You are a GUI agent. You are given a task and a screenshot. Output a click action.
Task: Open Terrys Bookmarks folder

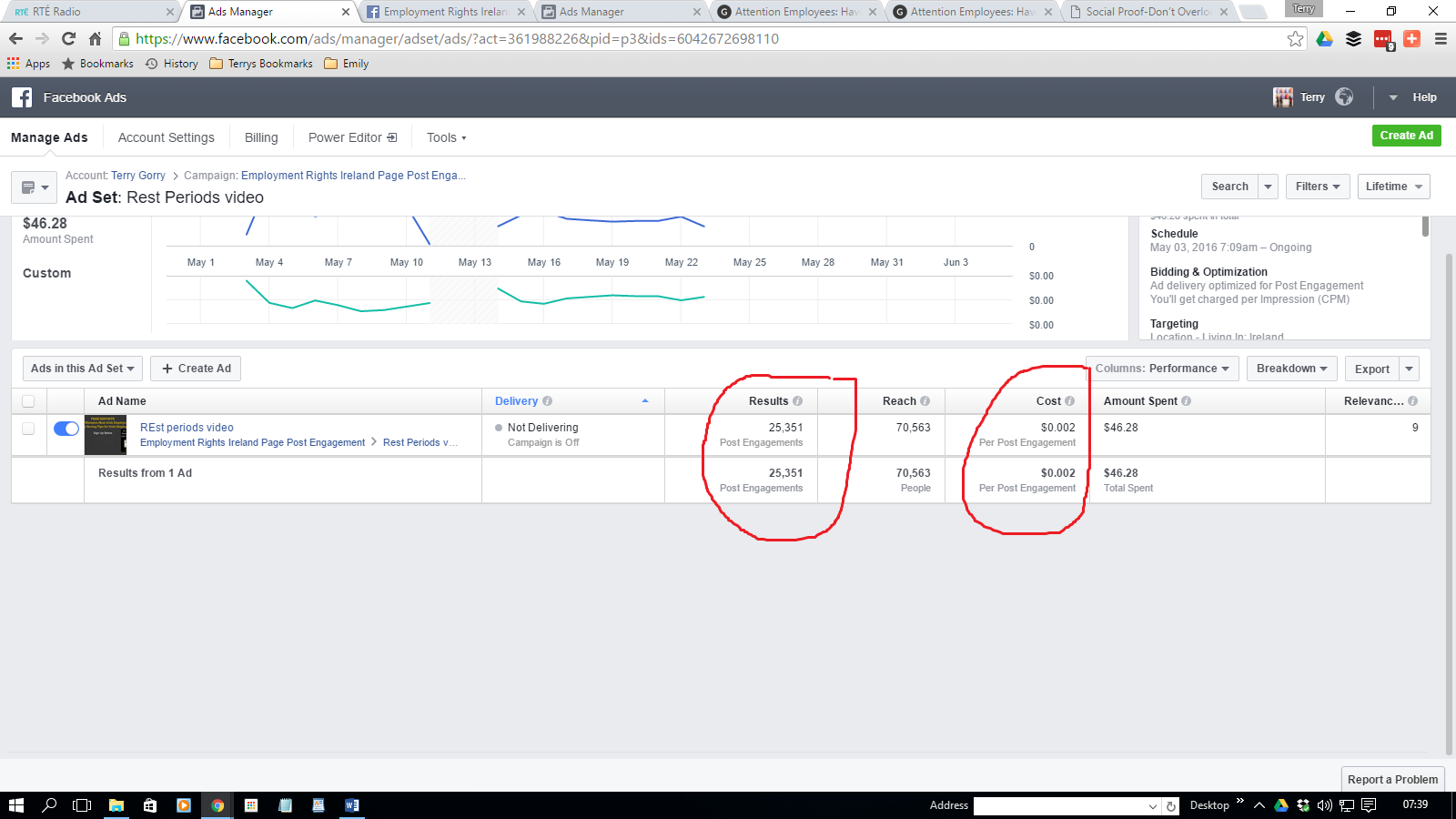[260, 64]
